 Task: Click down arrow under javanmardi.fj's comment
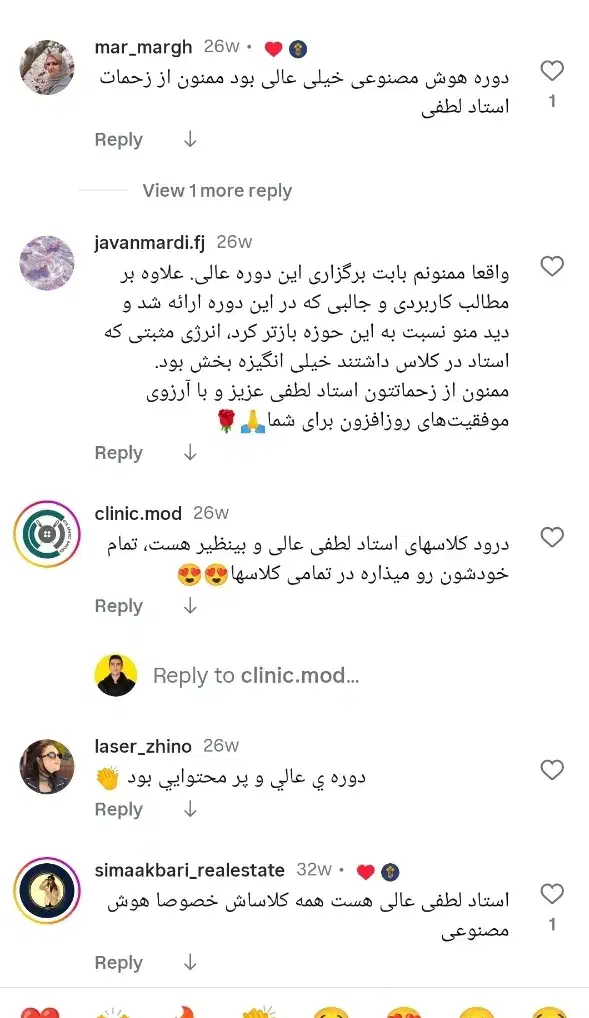pyautogui.click(x=190, y=453)
